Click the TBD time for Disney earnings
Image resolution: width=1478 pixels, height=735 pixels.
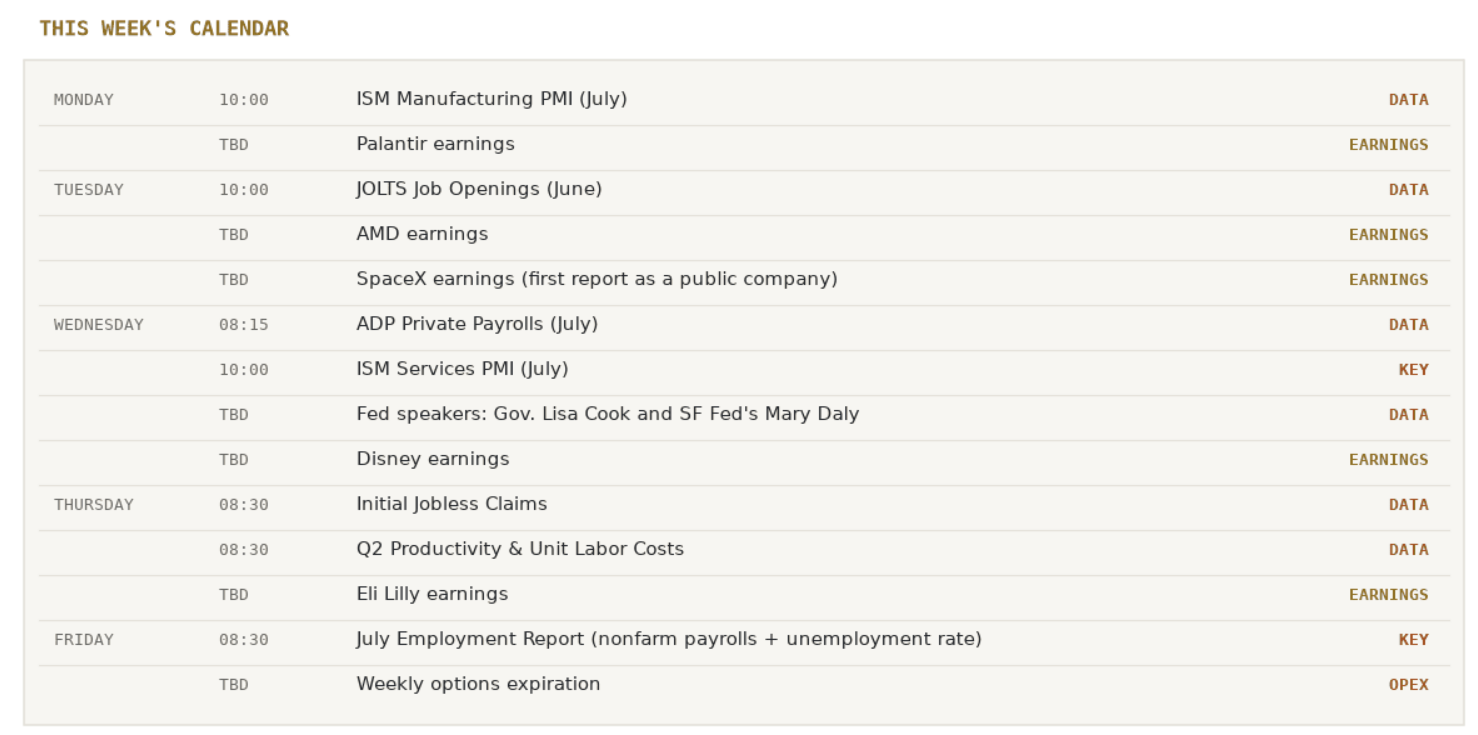[234, 460]
